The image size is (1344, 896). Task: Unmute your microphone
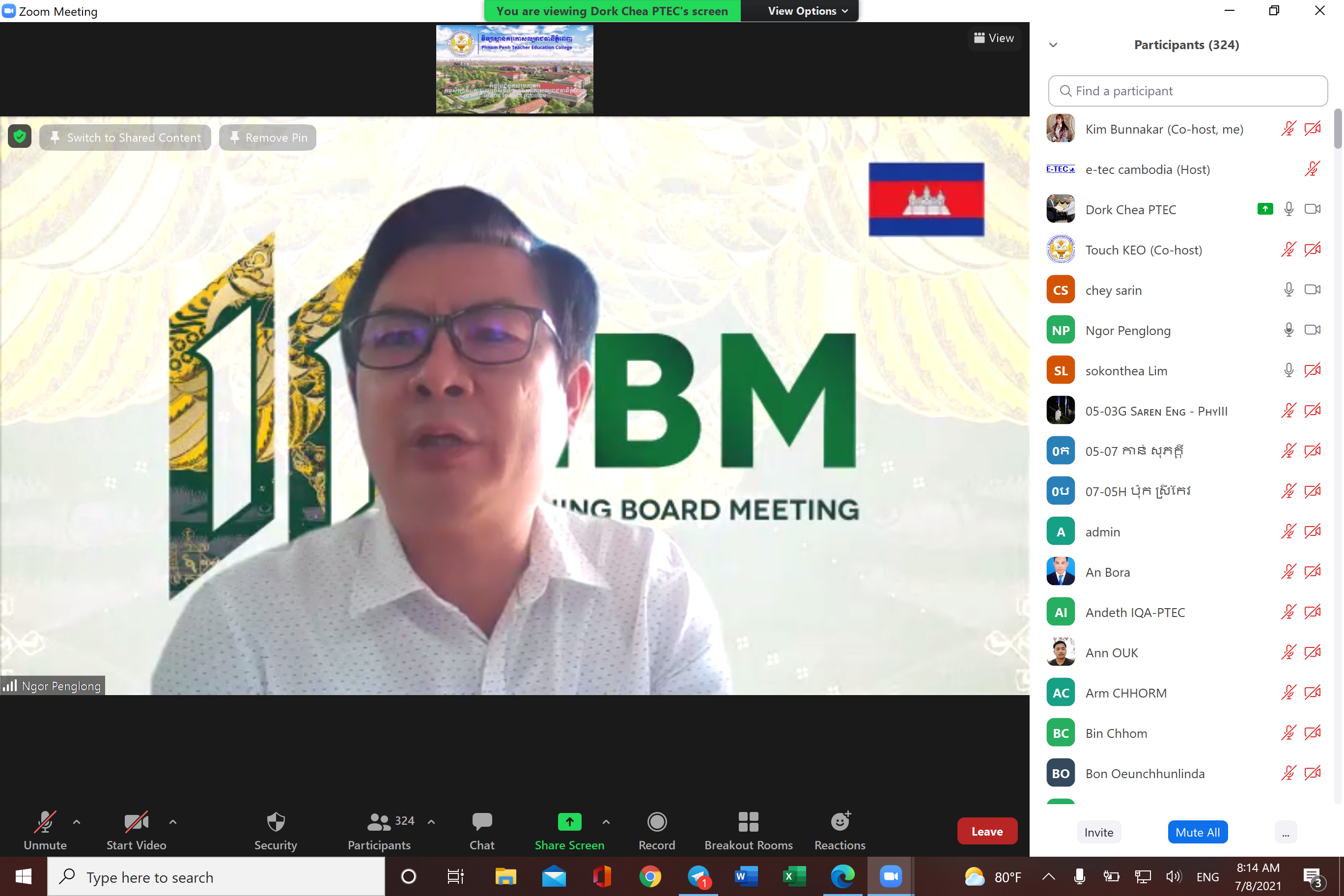pos(45,823)
